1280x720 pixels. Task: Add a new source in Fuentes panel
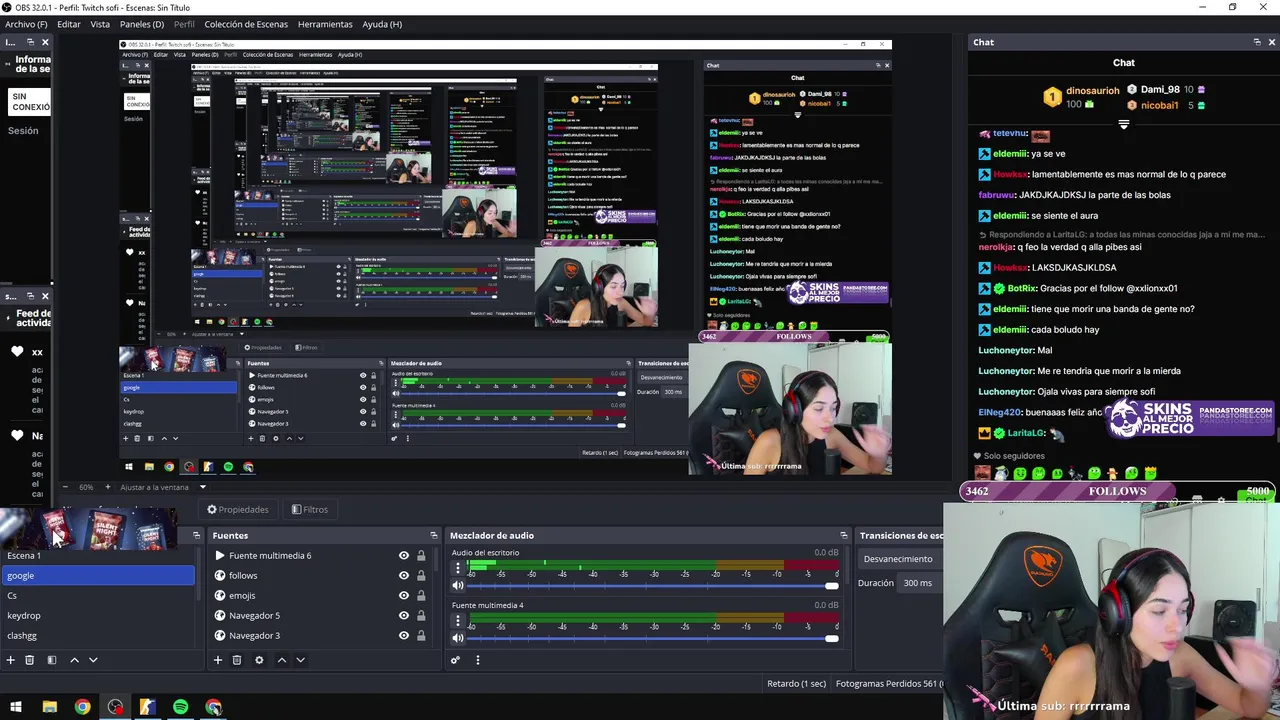coord(217,660)
